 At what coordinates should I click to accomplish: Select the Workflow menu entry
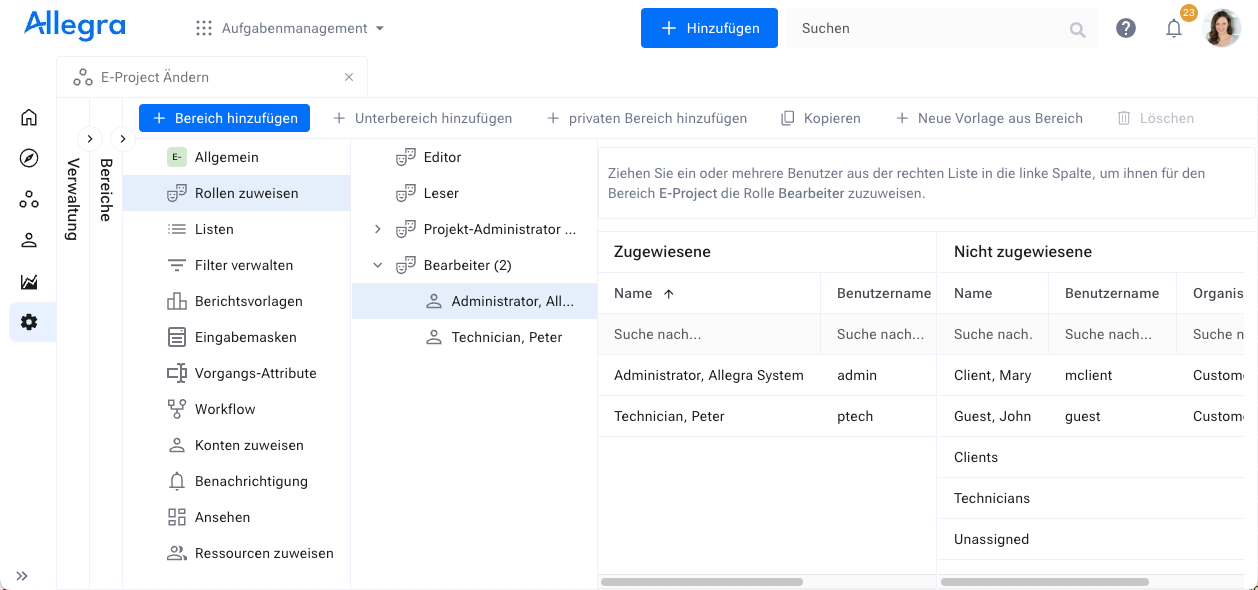tap(225, 409)
